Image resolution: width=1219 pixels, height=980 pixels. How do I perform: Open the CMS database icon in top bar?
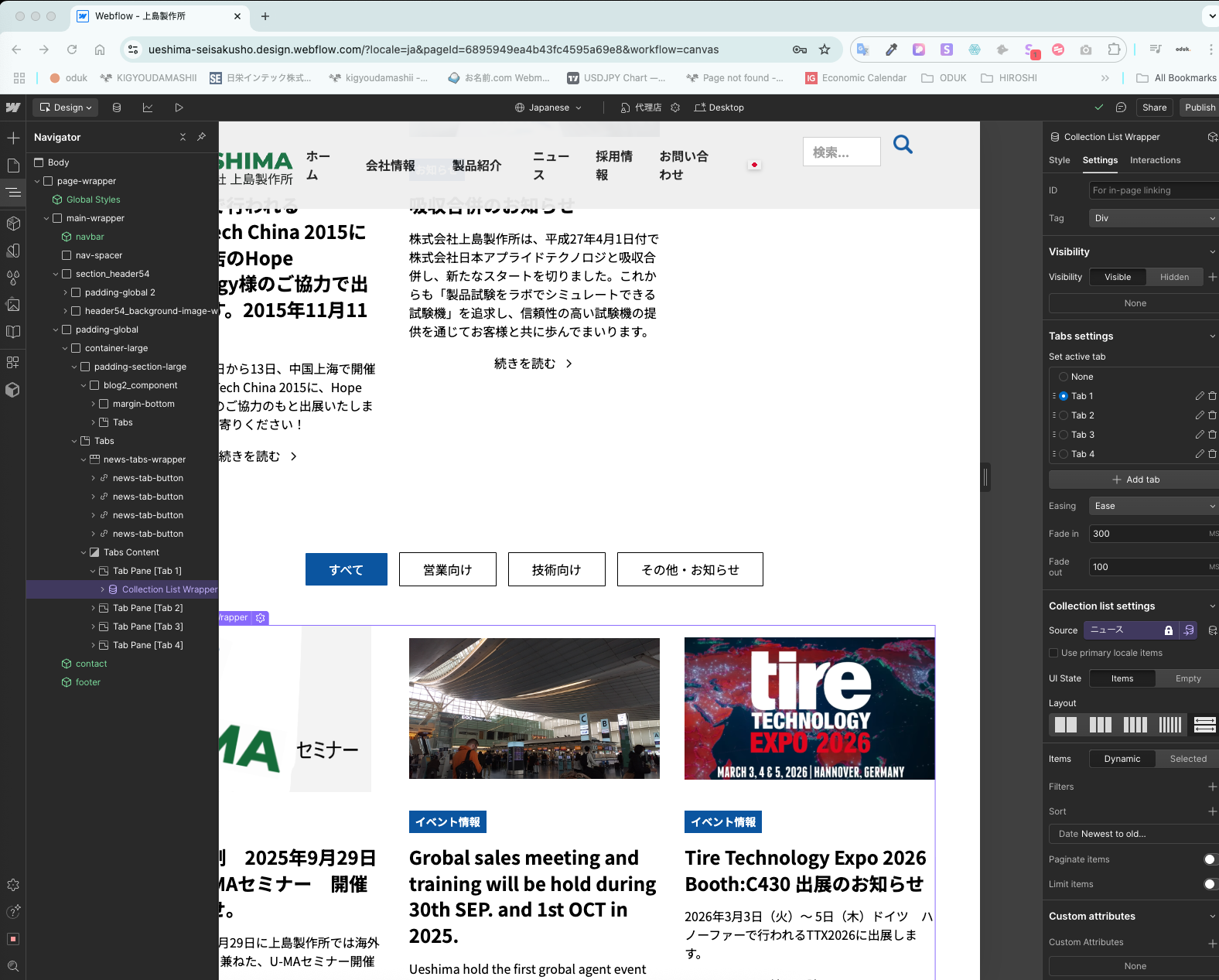(x=117, y=108)
